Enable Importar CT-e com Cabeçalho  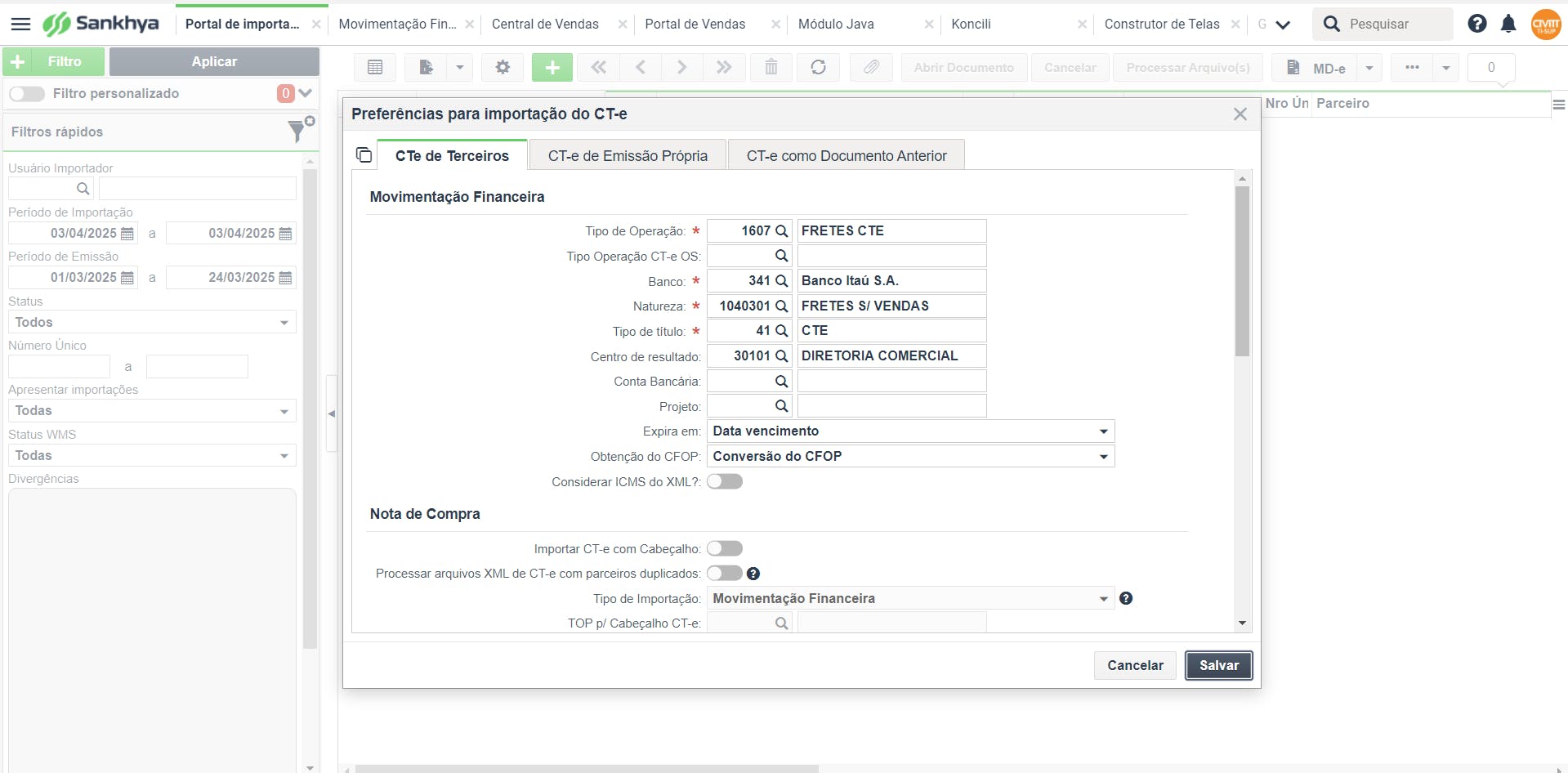pos(725,548)
